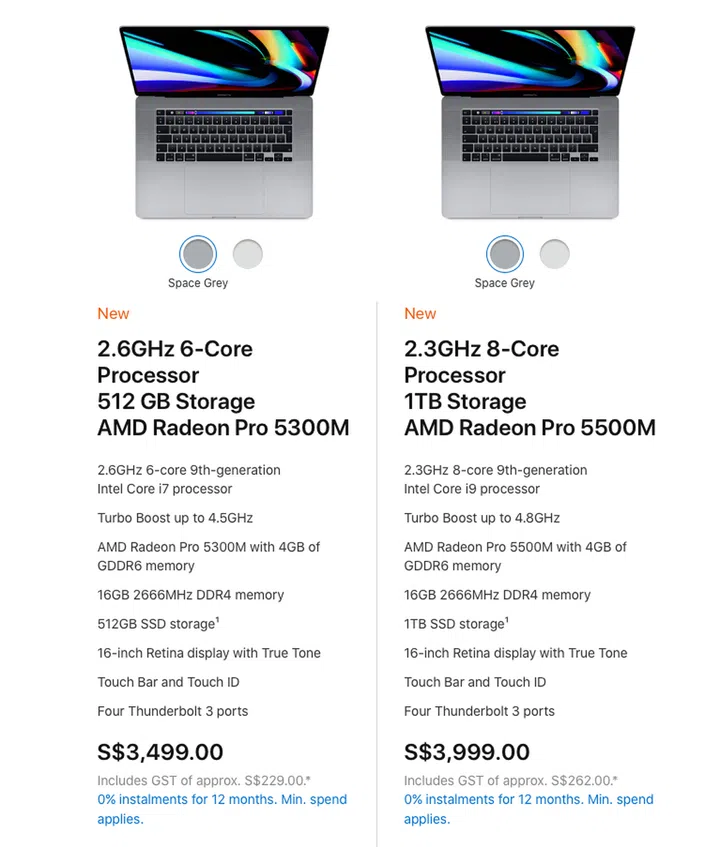The height and width of the screenshot is (847, 720).
Task: Click the GST note mentioning S$262.00
Action: (x=510, y=780)
